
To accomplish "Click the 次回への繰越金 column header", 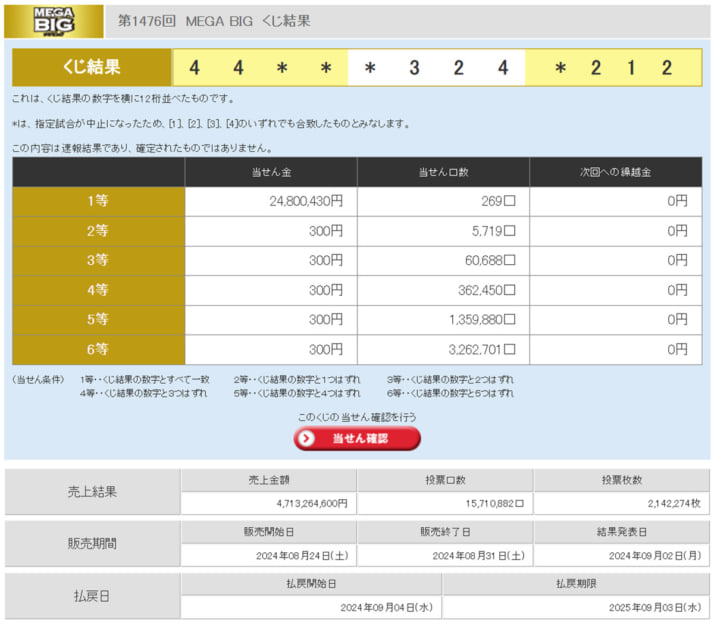I will (x=616, y=172).
